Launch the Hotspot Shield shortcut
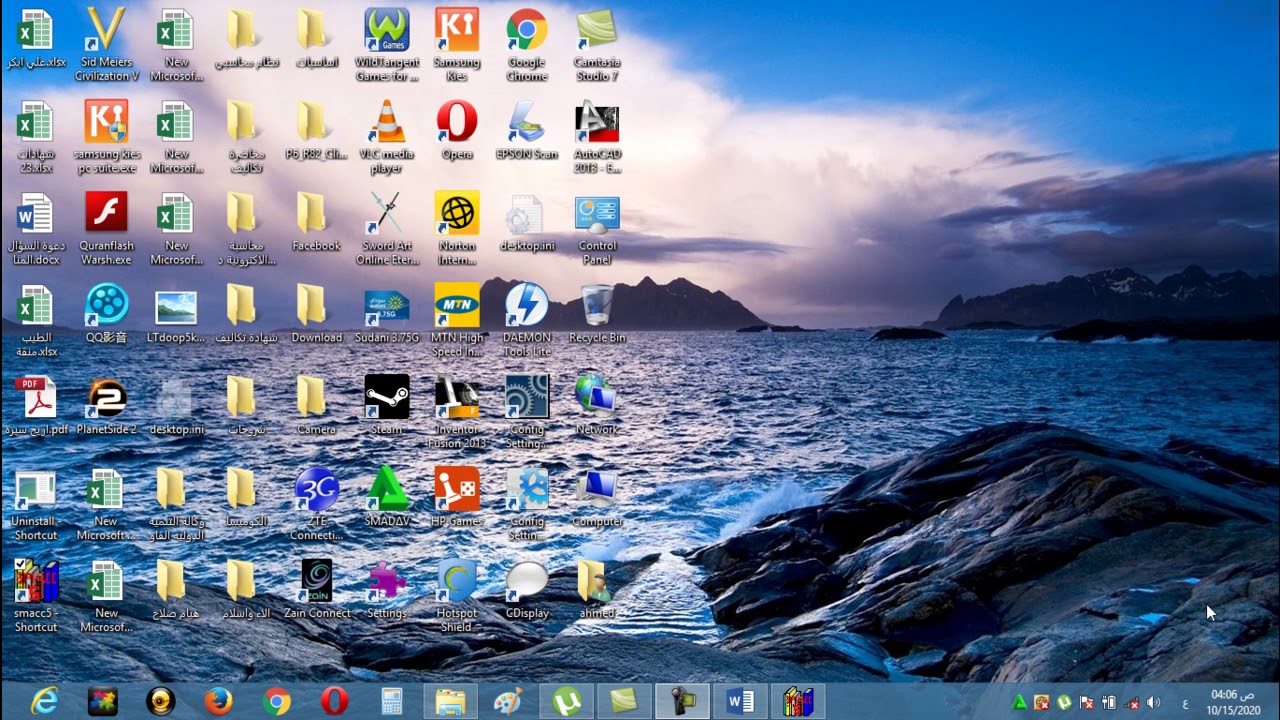This screenshot has width=1280, height=720. point(457,596)
